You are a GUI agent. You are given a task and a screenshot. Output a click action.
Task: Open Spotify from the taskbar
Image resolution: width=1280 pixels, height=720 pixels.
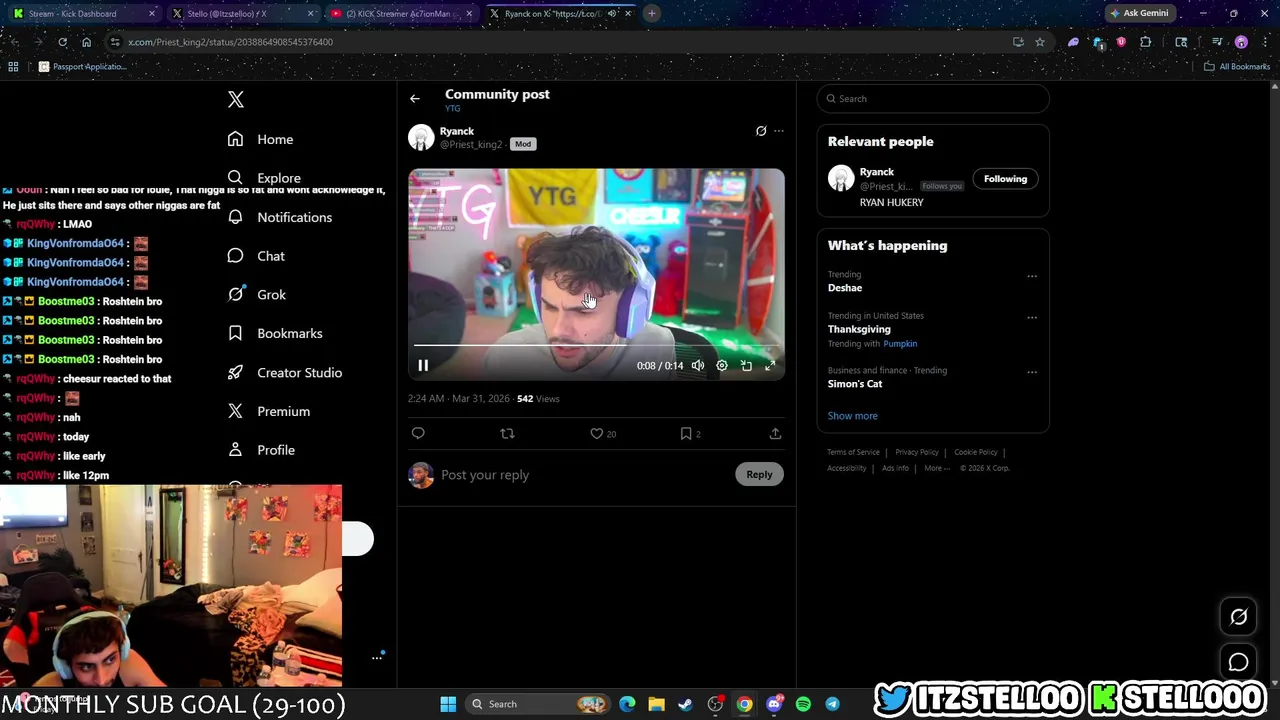[x=803, y=704]
